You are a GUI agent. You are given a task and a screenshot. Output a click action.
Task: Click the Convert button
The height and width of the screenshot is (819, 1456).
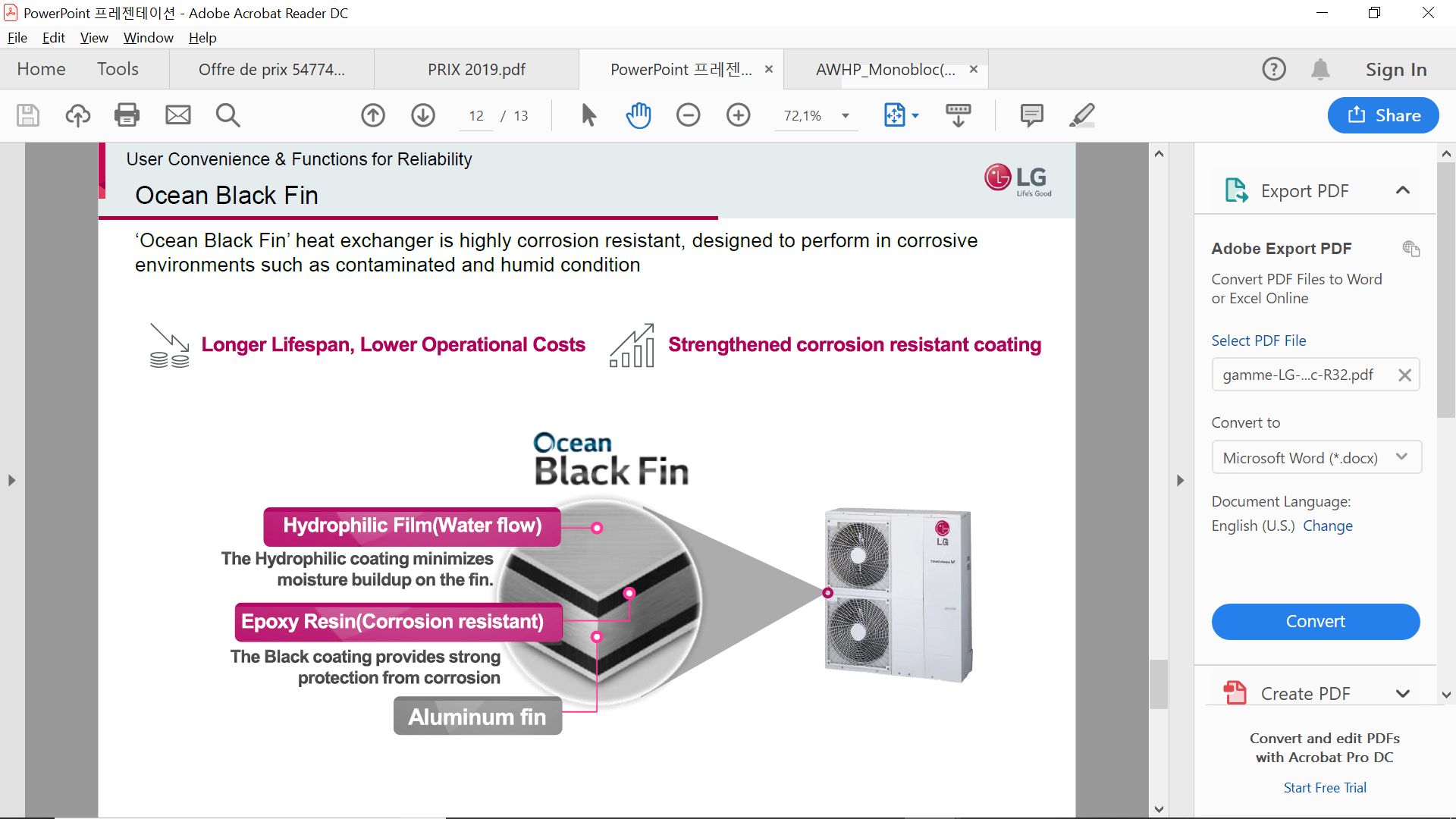[1316, 622]
